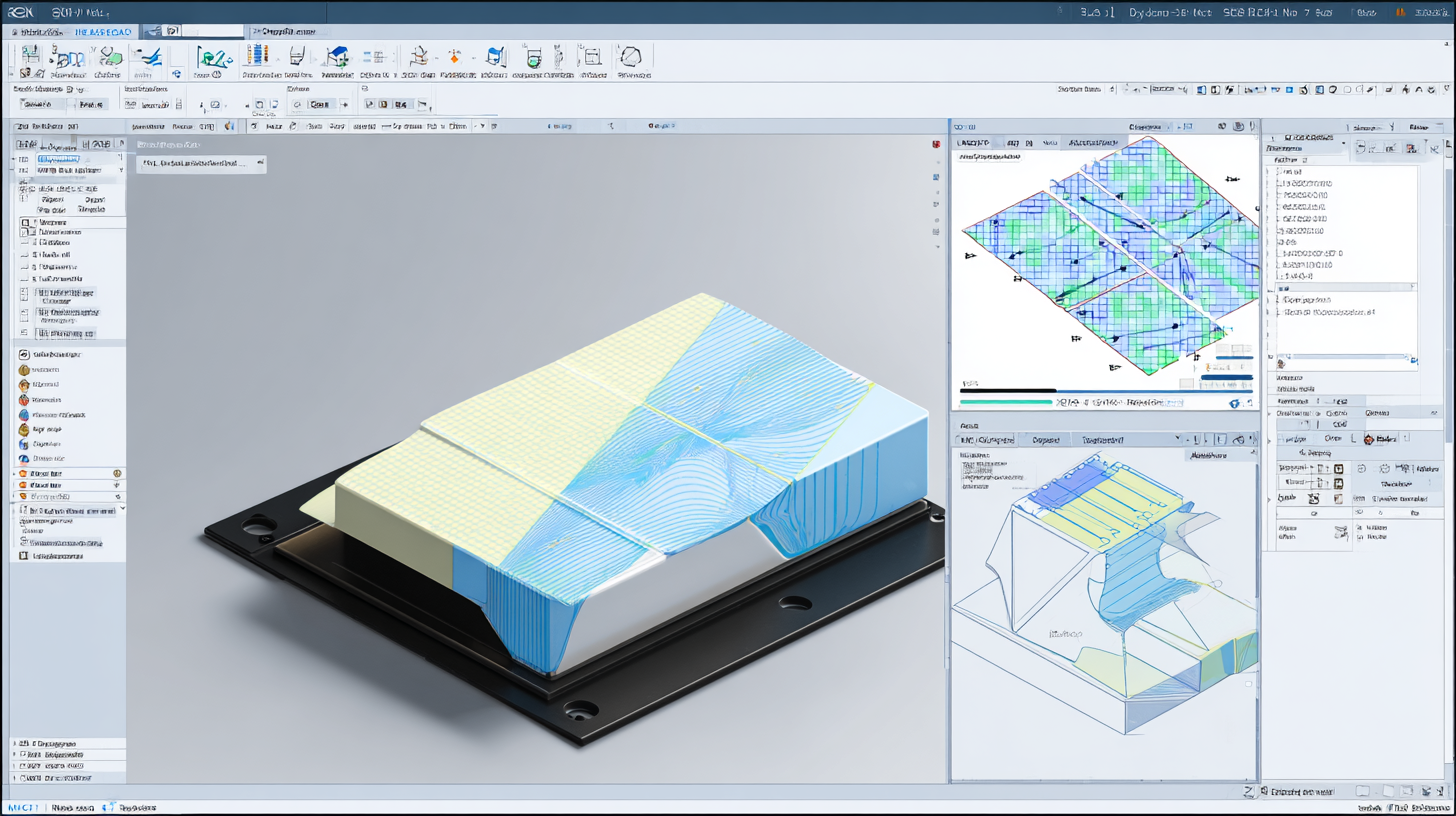Switch to the second tab of lower-right viewport
Viewport: 1456px width, 816px height.
(1046, 440)
